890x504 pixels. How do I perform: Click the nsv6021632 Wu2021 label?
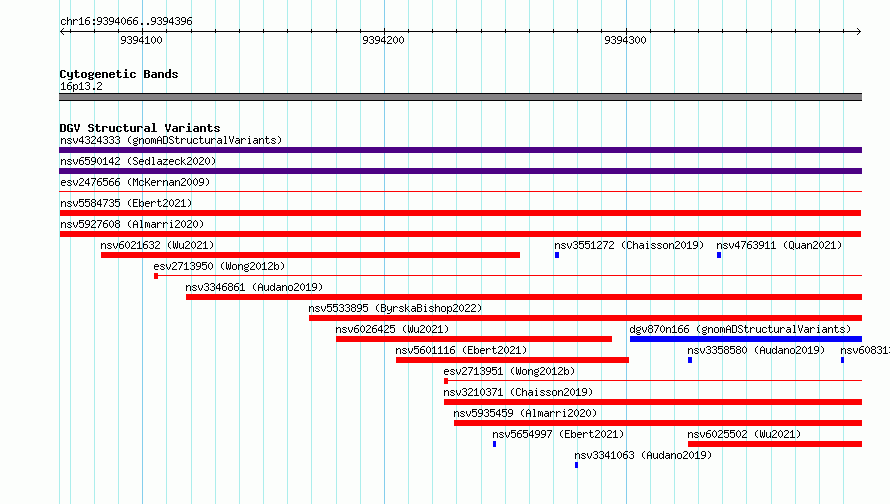coord(157,245)
